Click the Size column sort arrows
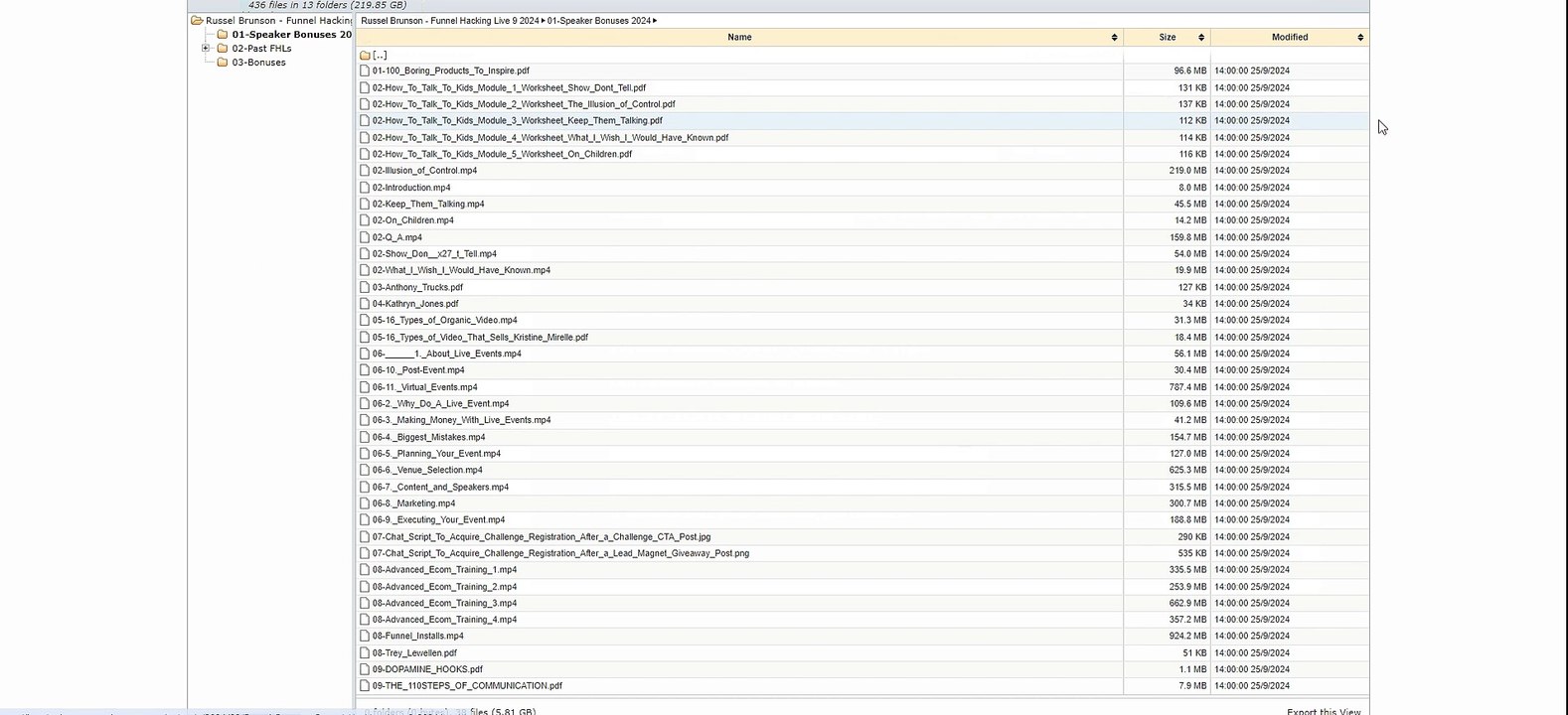The image size is (1568, 715). [x=1201, y=37]
